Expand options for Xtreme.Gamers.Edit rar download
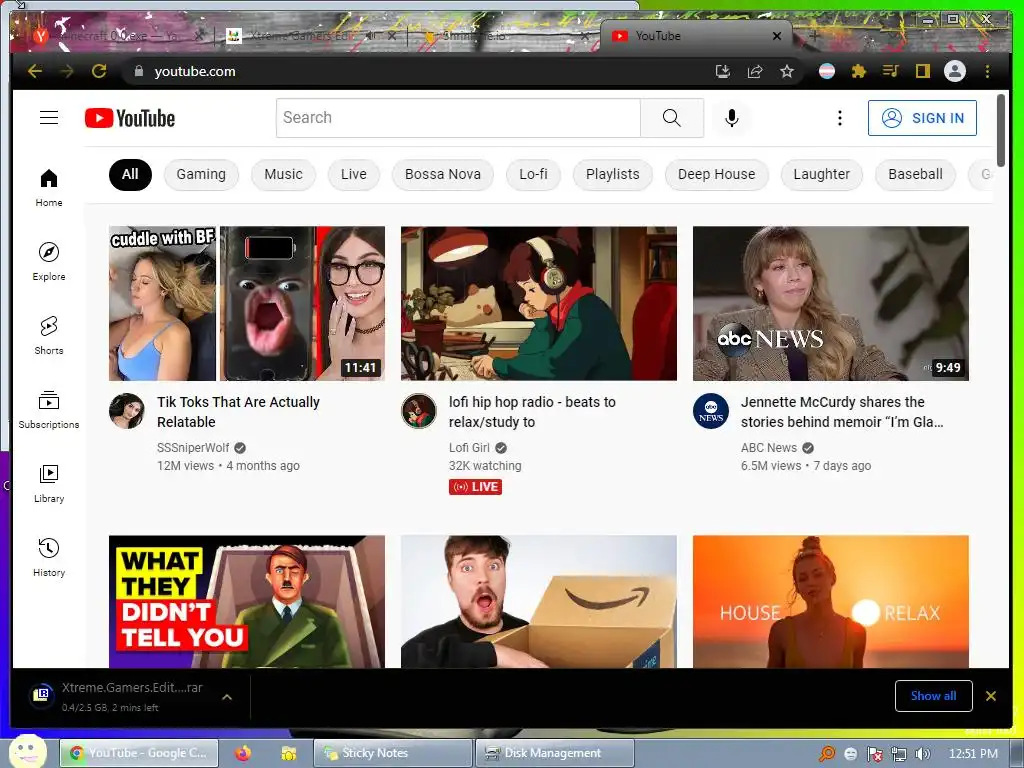The width and height of the screenshot is (1024, 768). 227,697
